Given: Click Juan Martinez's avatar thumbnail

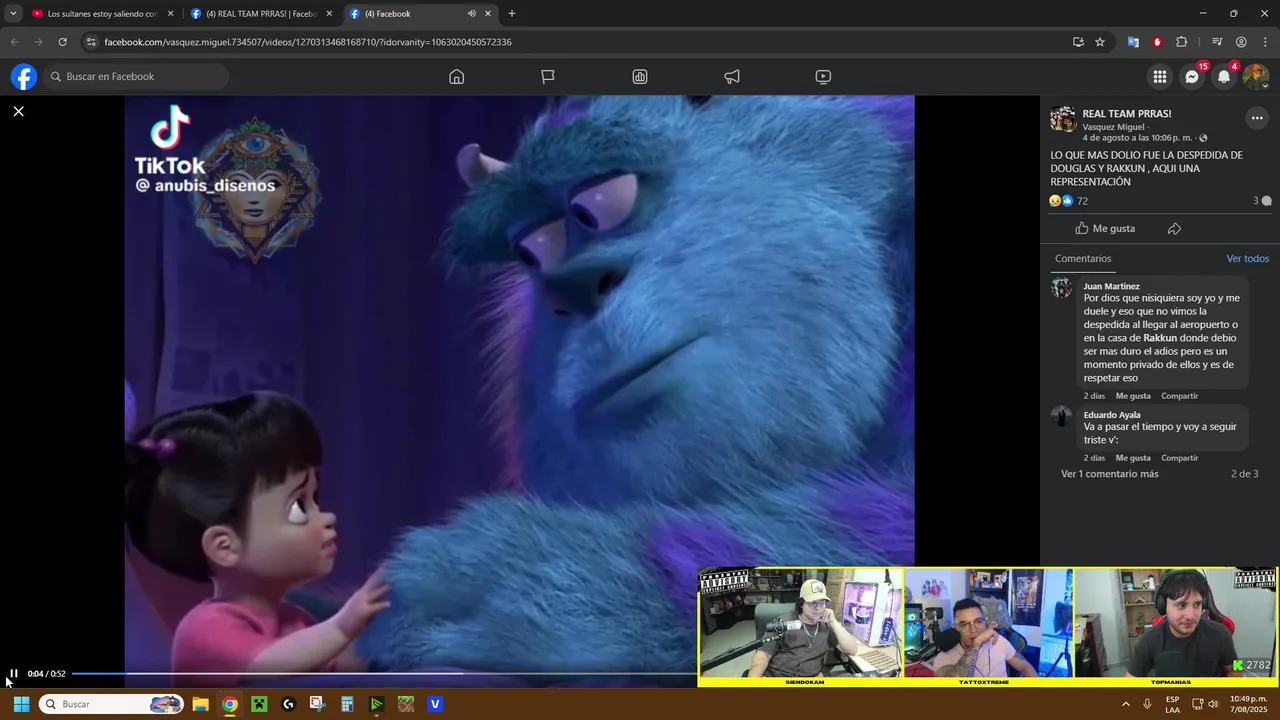Looking at the screenshot, I should pos(1062,288).
